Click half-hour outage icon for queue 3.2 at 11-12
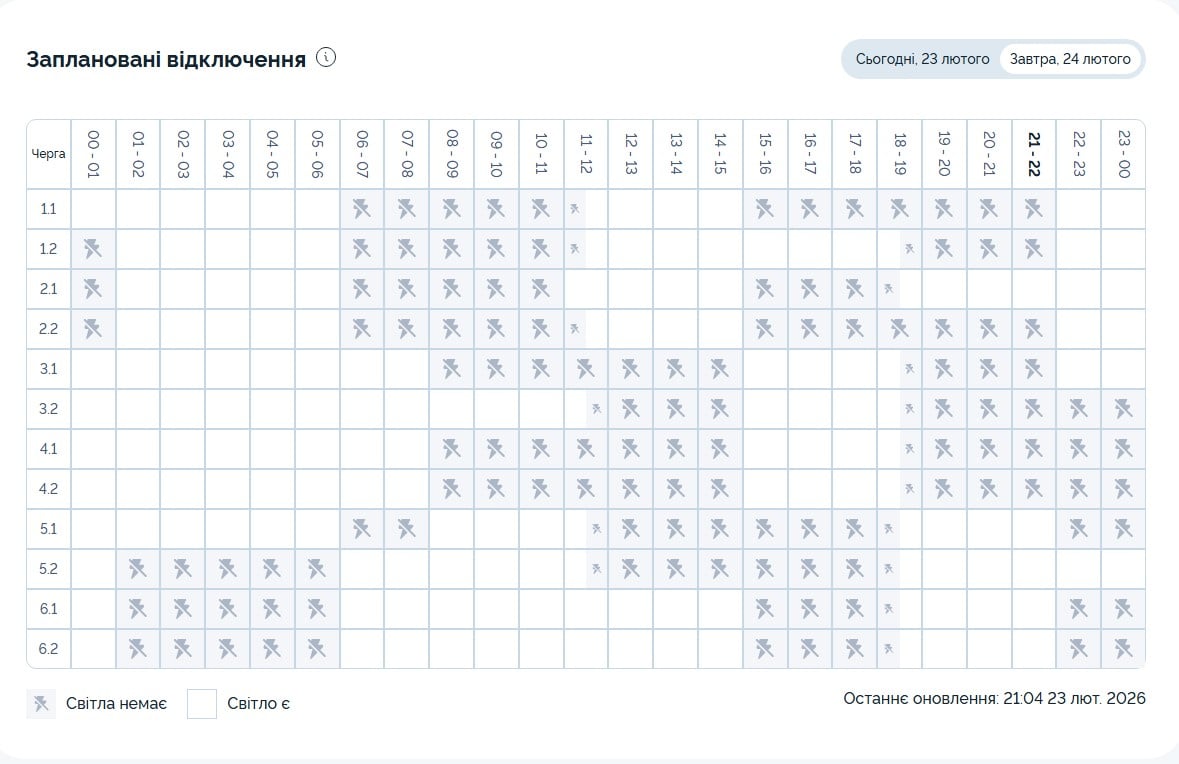Screen dimensions: 1179x764 point(596,409)
